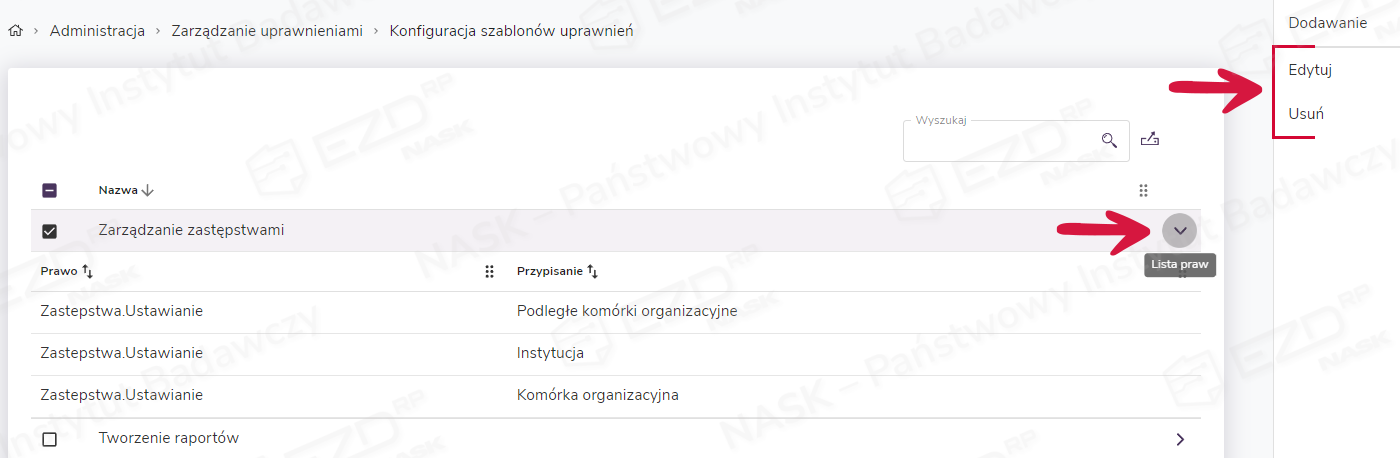
Task: Collapse the Zarządzanie zastępstwami rights list
Action: tap(1180, 231)
